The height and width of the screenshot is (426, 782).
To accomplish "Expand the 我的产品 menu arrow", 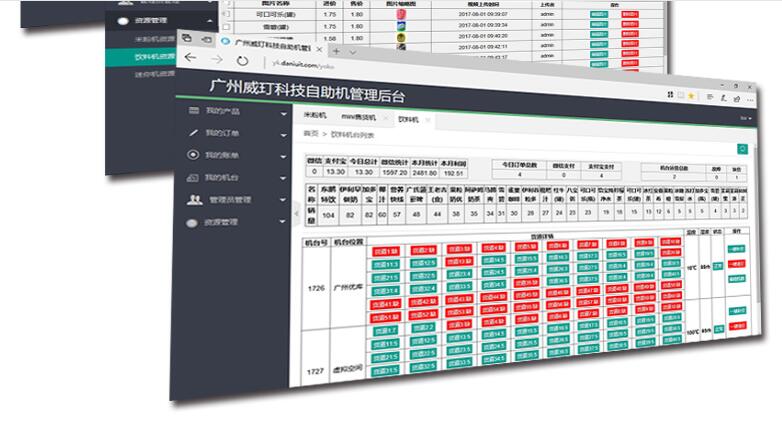I will [x=283, y=114].
